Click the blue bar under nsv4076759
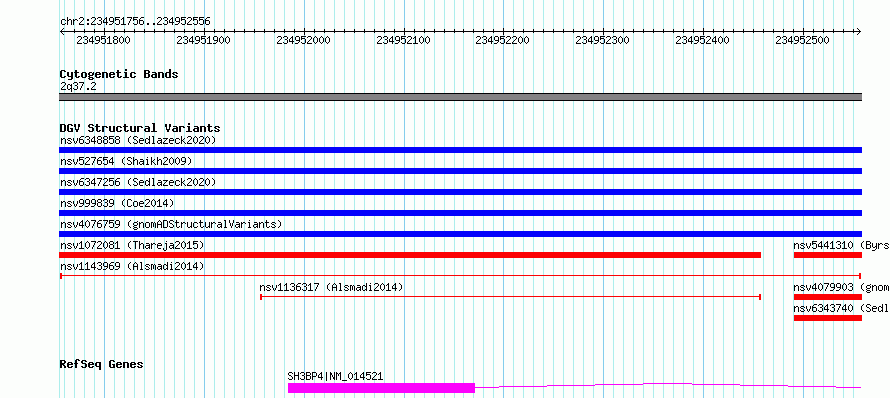This screenshot has width=890, height=398. pyautogui.click(x=460, y=234)
